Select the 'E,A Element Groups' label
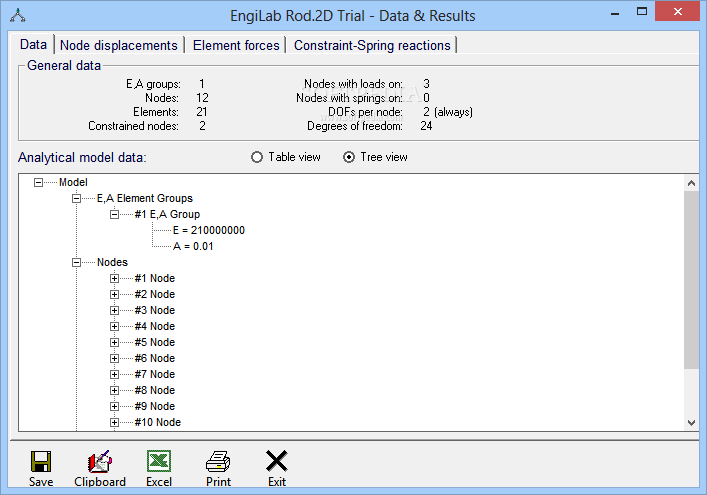 (145, 198)
